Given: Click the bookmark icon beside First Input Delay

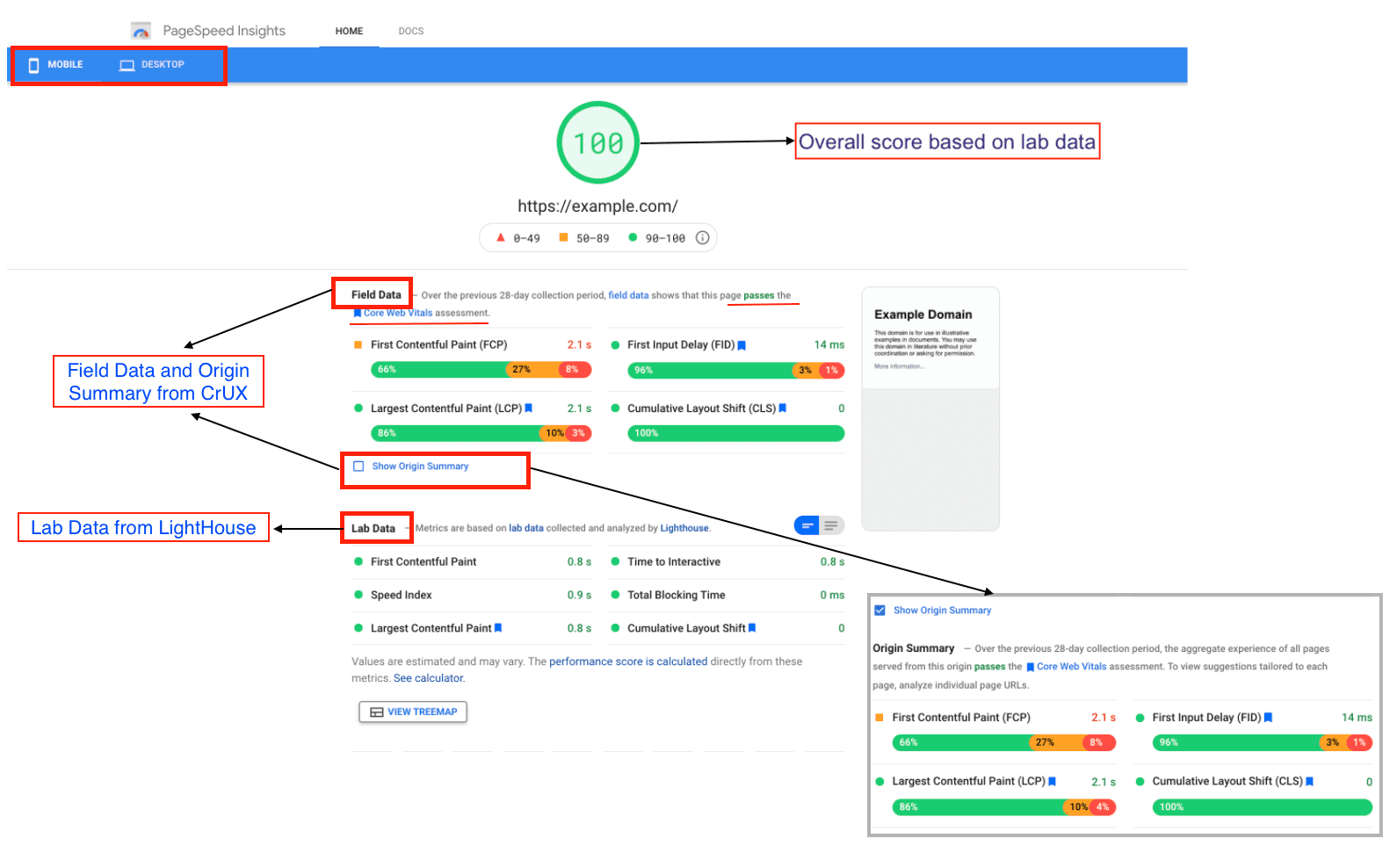Looking at the screenshot, I should coord(742,345).
